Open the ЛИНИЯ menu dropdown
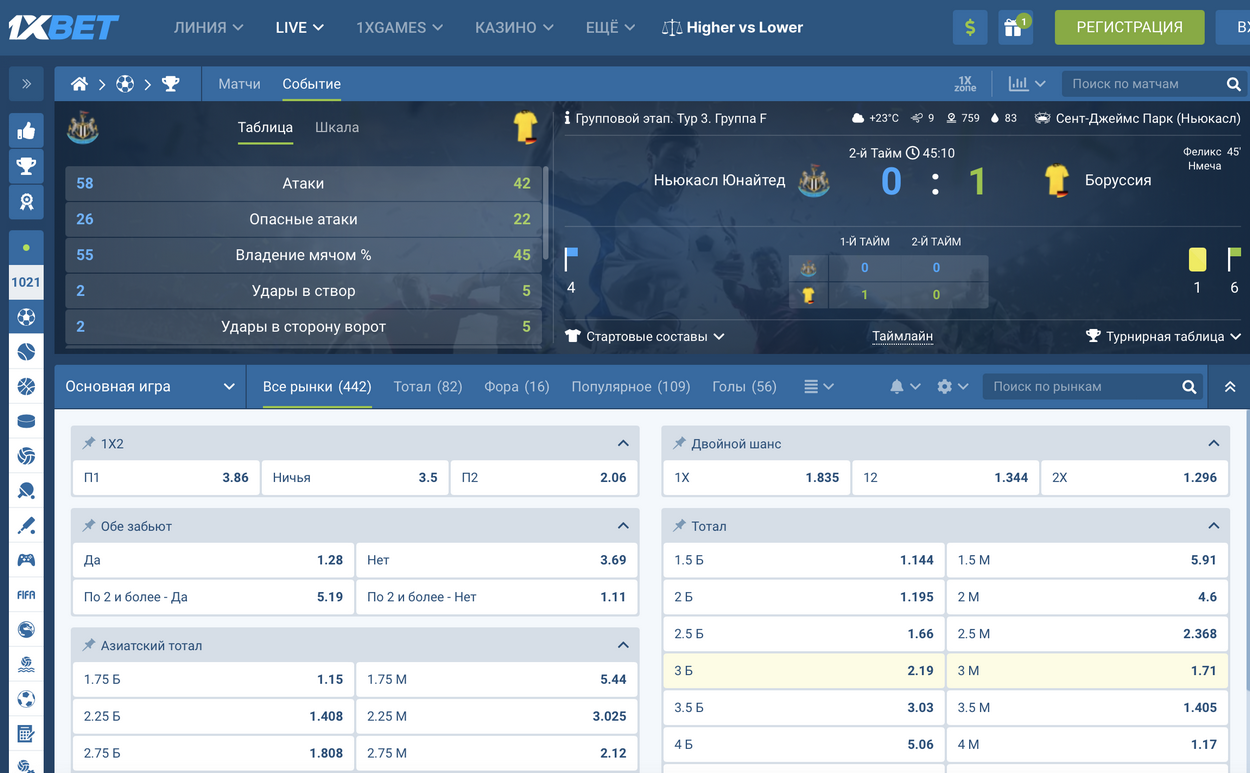The width and height of the screenshot is (1250, 773). tap(208, 27)
